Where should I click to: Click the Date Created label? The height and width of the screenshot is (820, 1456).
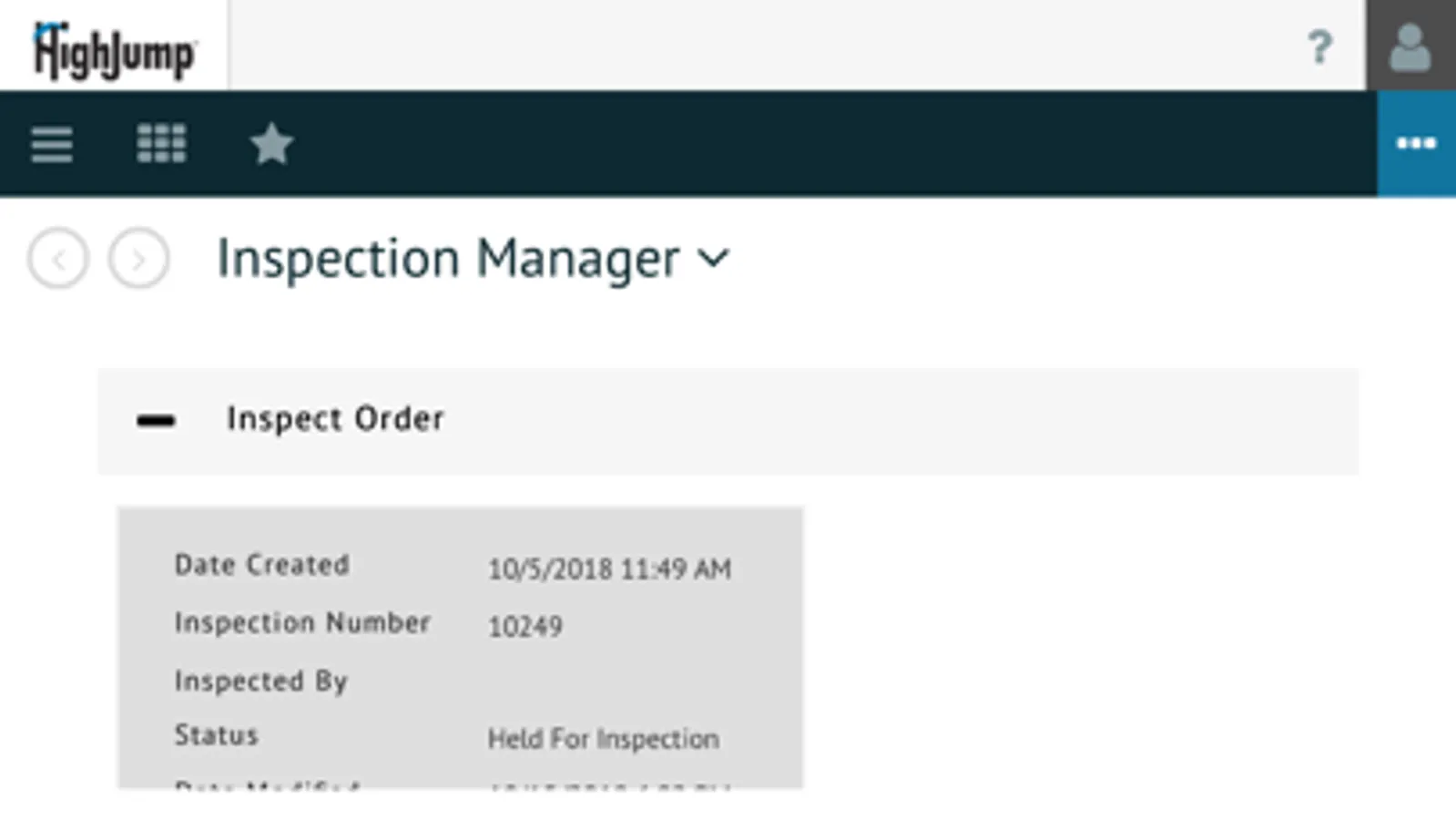click(x=261, y=565)
